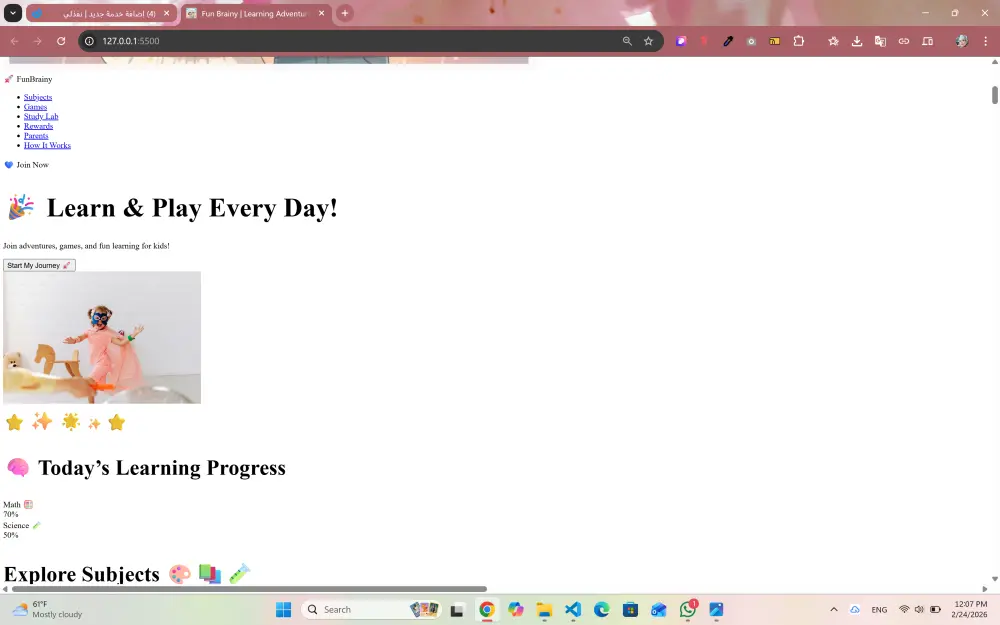Click the scroll-right arrow of horizontal scrollbar
This screenshot has height=625, width=1000.
click(985, 589)
